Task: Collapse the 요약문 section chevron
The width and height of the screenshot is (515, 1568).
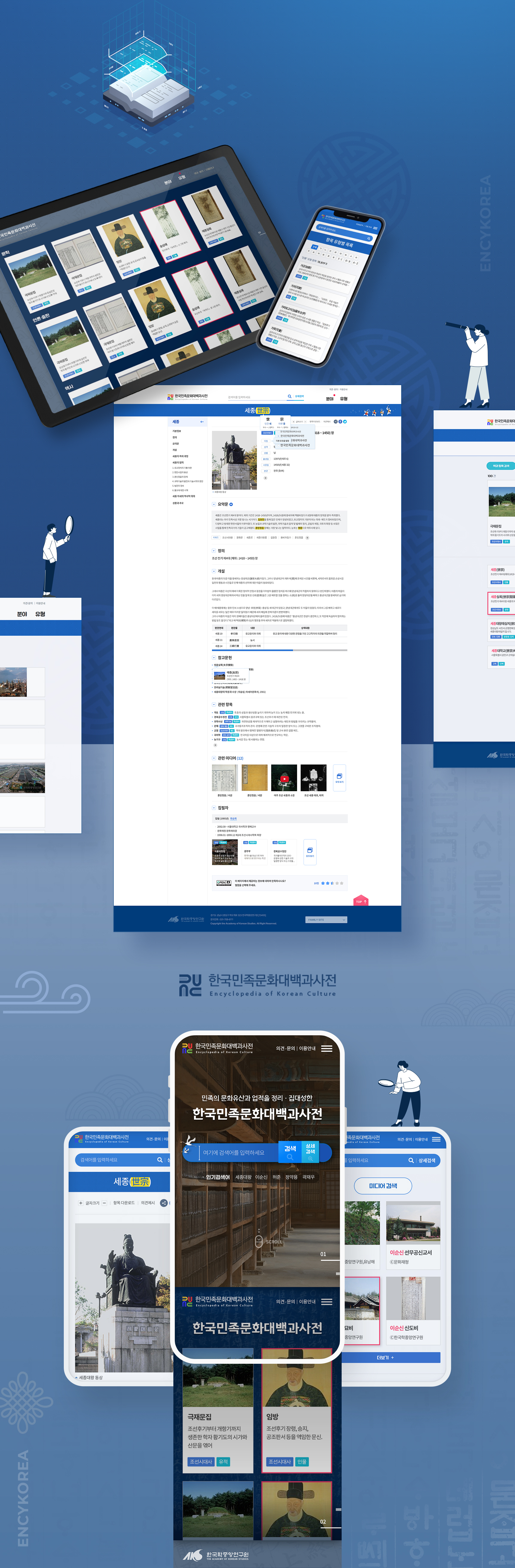Action: coord(214,504)
